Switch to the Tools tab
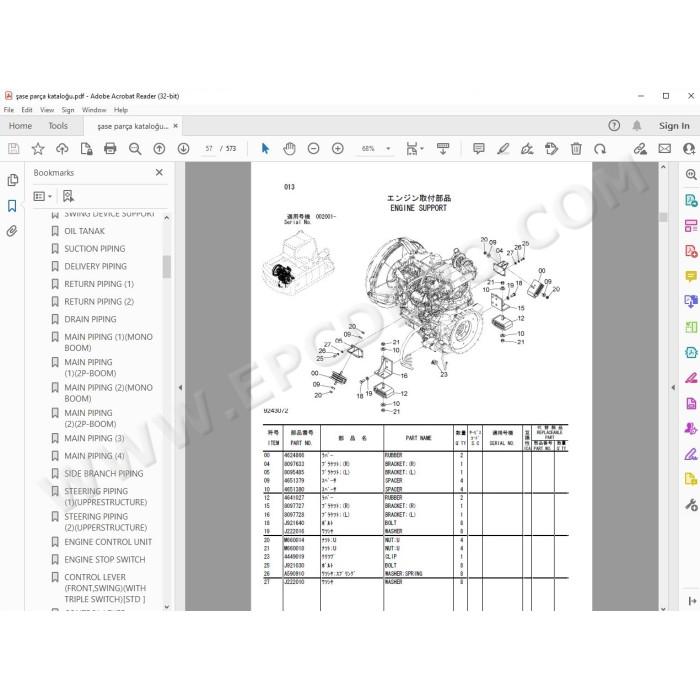This screenshot has height=700, width=700. point(58,126)
